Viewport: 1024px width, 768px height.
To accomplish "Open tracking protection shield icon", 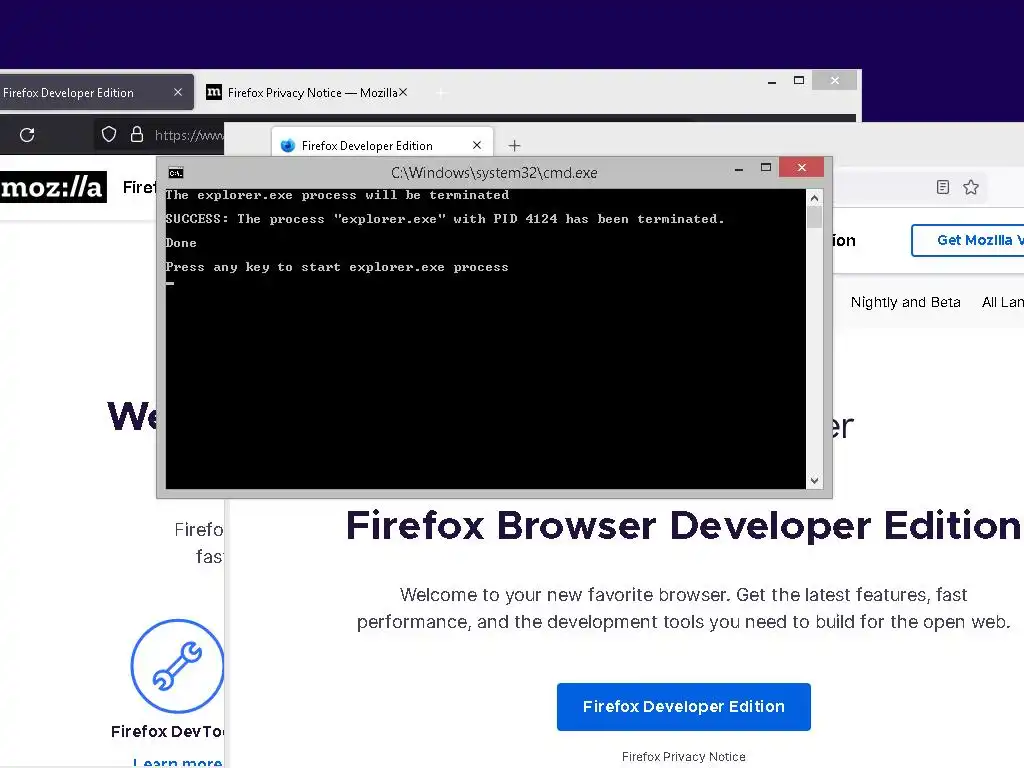I will (x=109, y=135).
